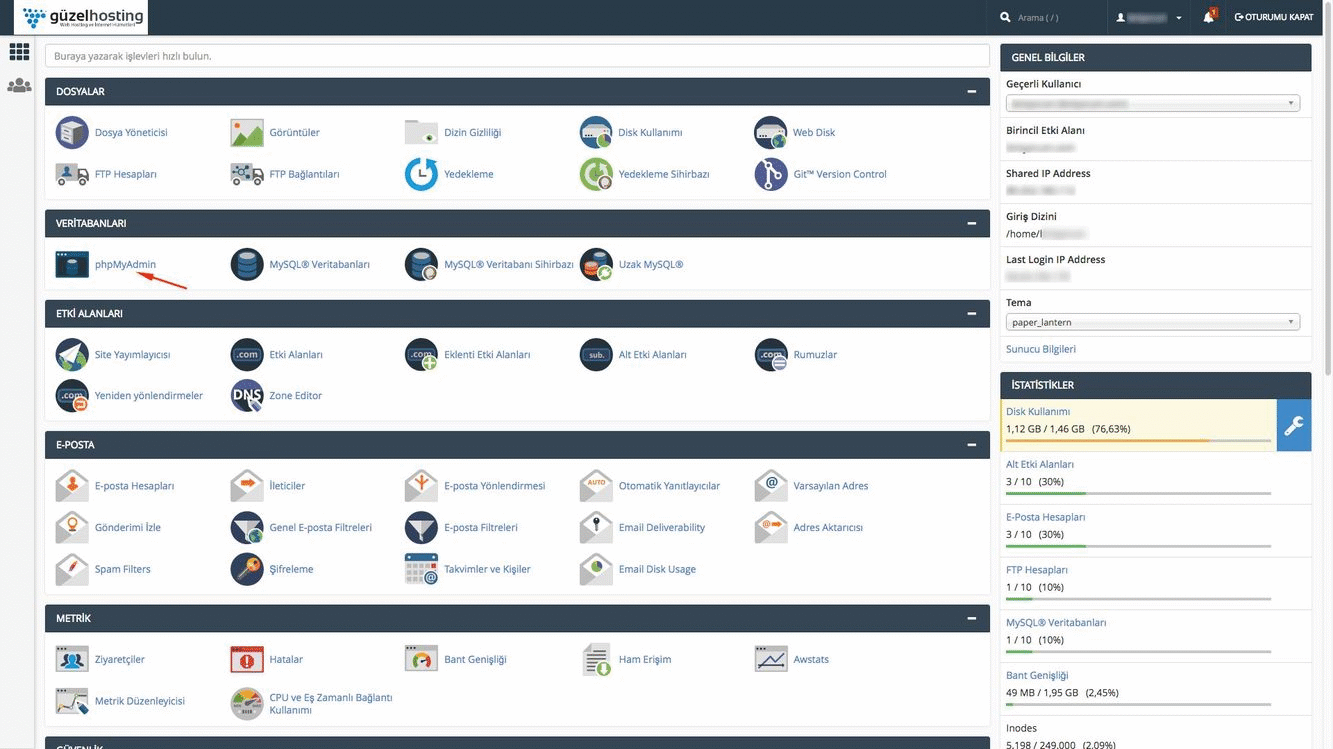Open the Bant Genişliği statistics link
Screen dimensions: 1333x749
tap(1037, 675)
